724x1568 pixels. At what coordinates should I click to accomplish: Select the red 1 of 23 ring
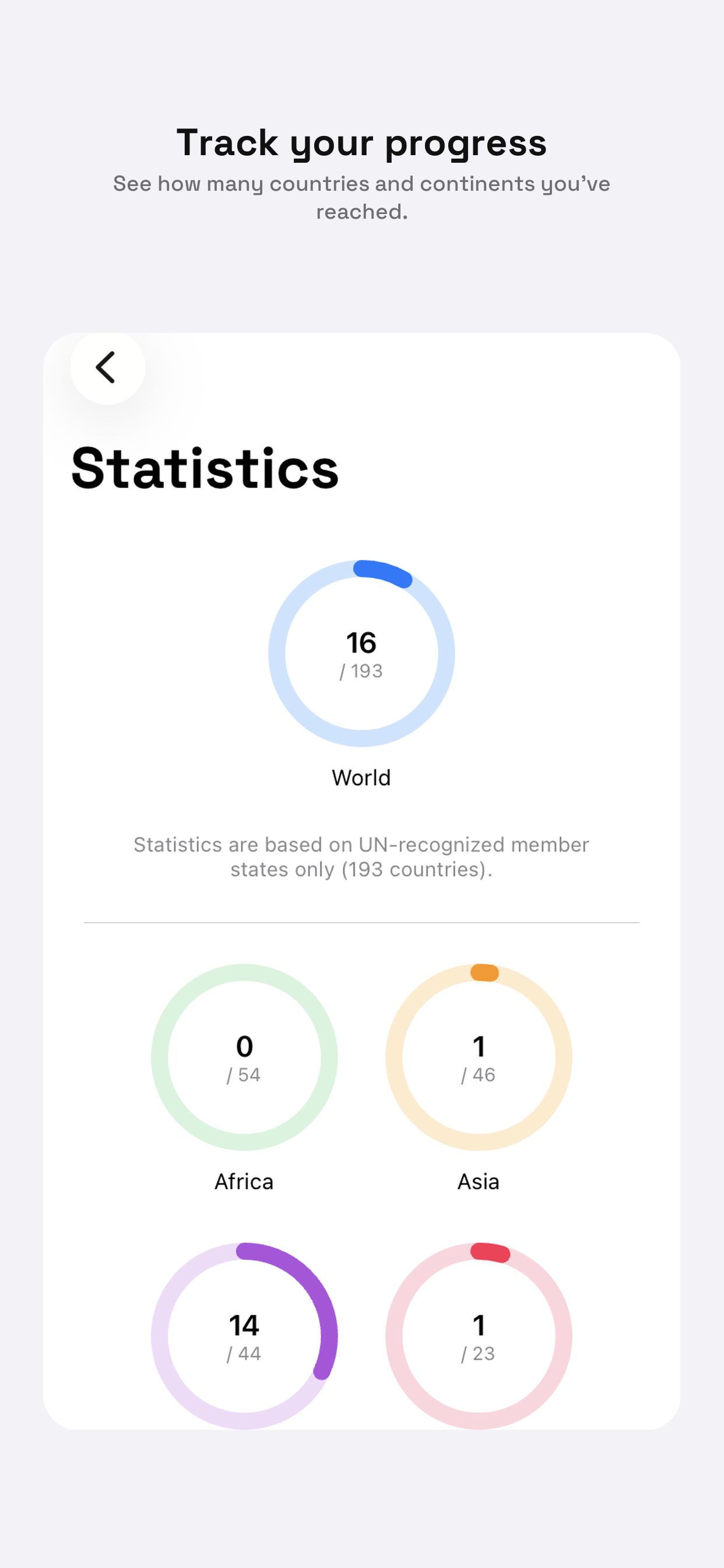pos(479,1335)
